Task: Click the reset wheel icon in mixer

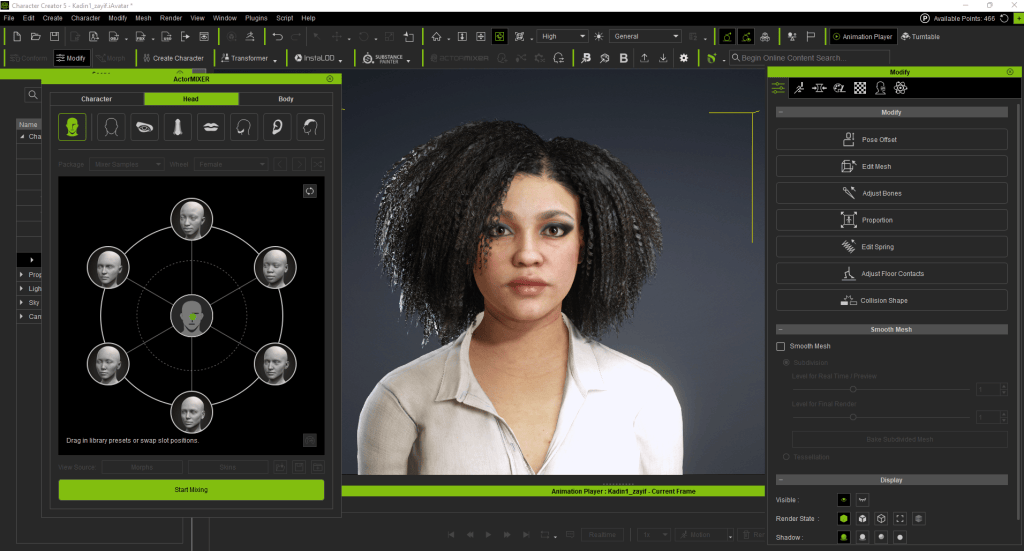Action: (x=310, y=191)
